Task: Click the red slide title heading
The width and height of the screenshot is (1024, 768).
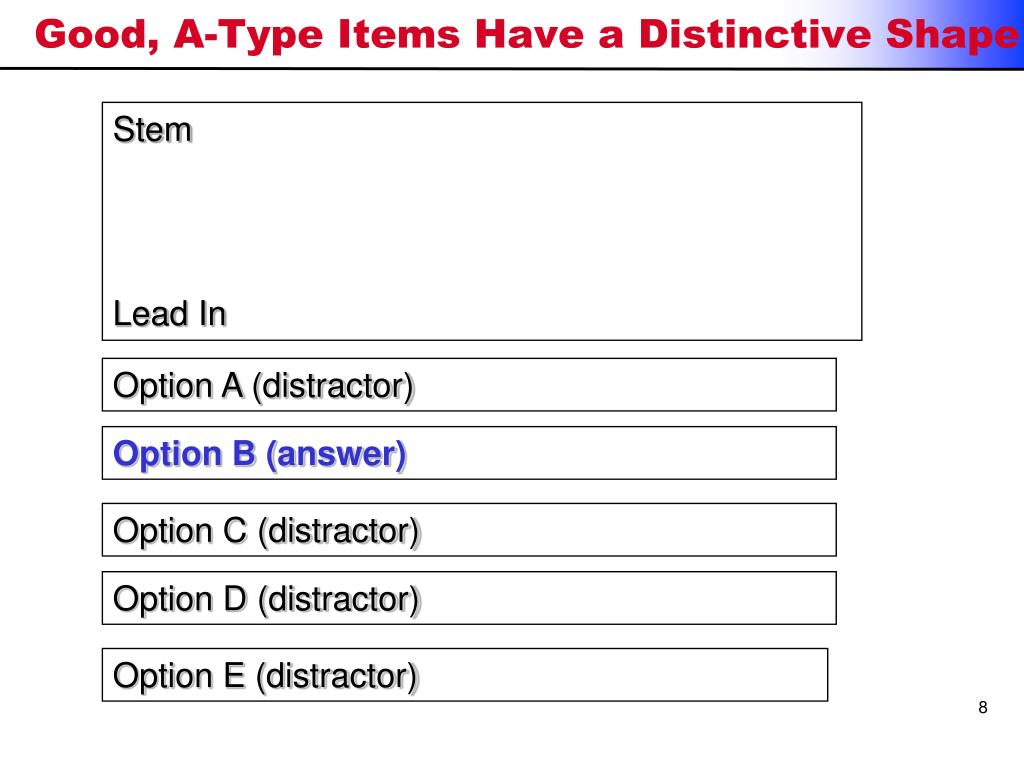Action: point(526,35)
